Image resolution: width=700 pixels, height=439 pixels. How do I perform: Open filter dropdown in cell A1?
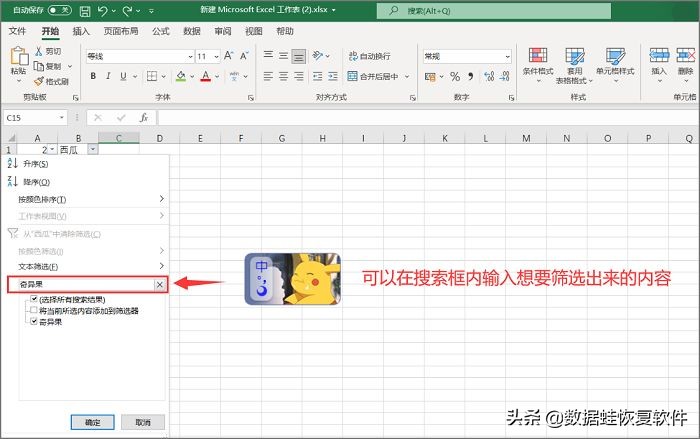tap(52, 149)
